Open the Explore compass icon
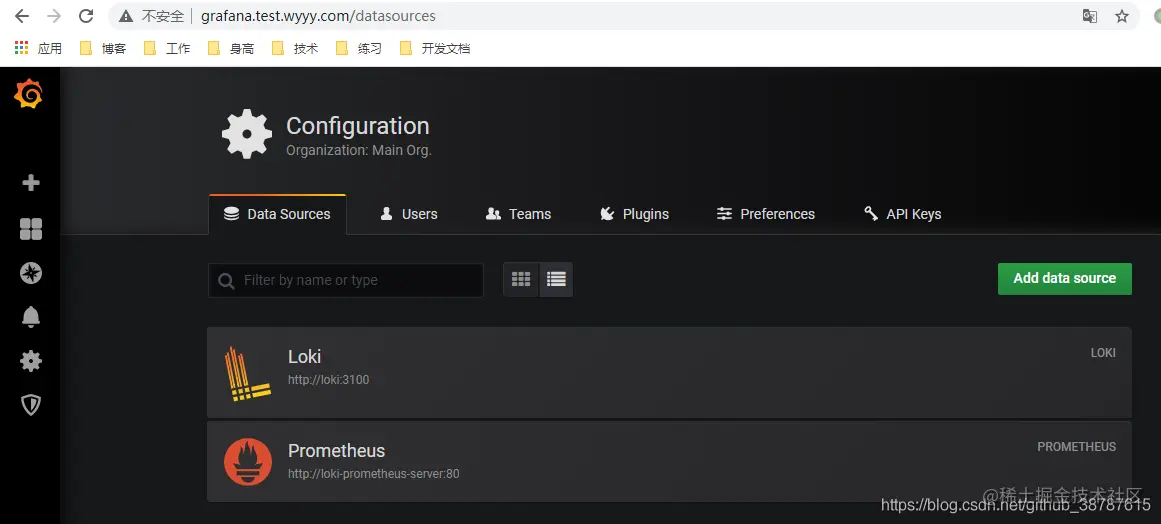 (30, 273)
